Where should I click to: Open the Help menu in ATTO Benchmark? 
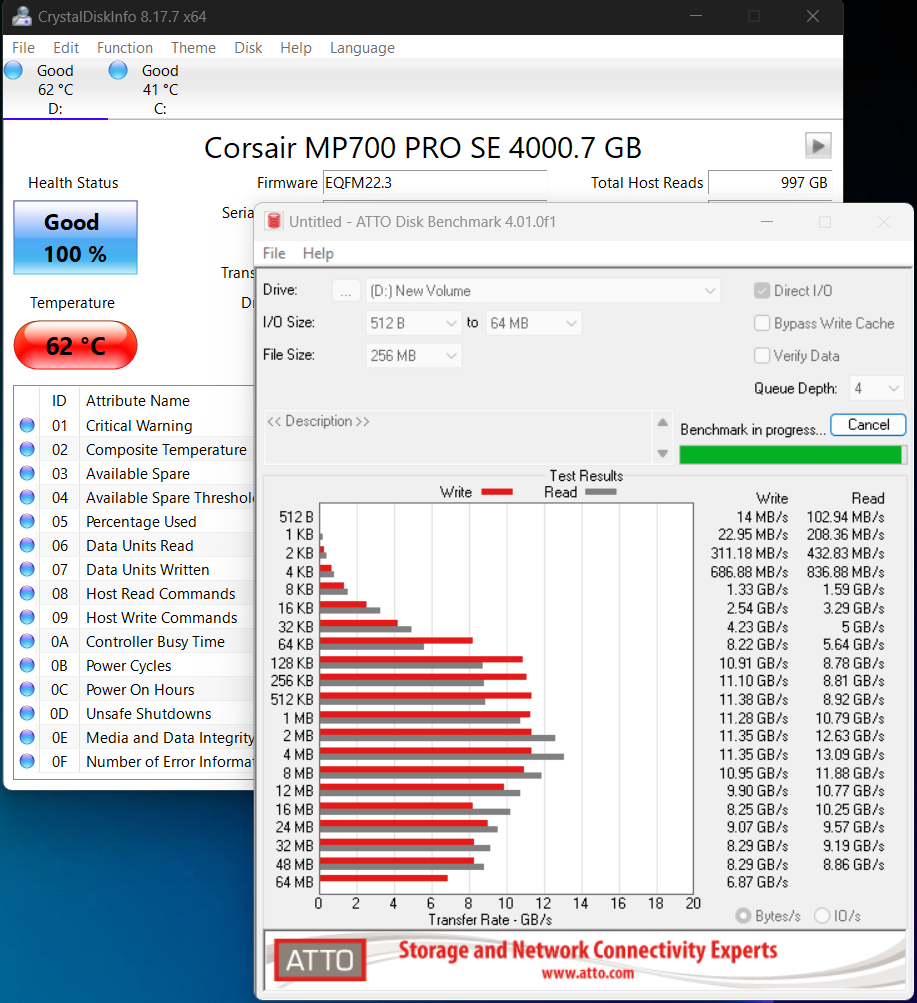pyautogui.click(x=318, y=254)
